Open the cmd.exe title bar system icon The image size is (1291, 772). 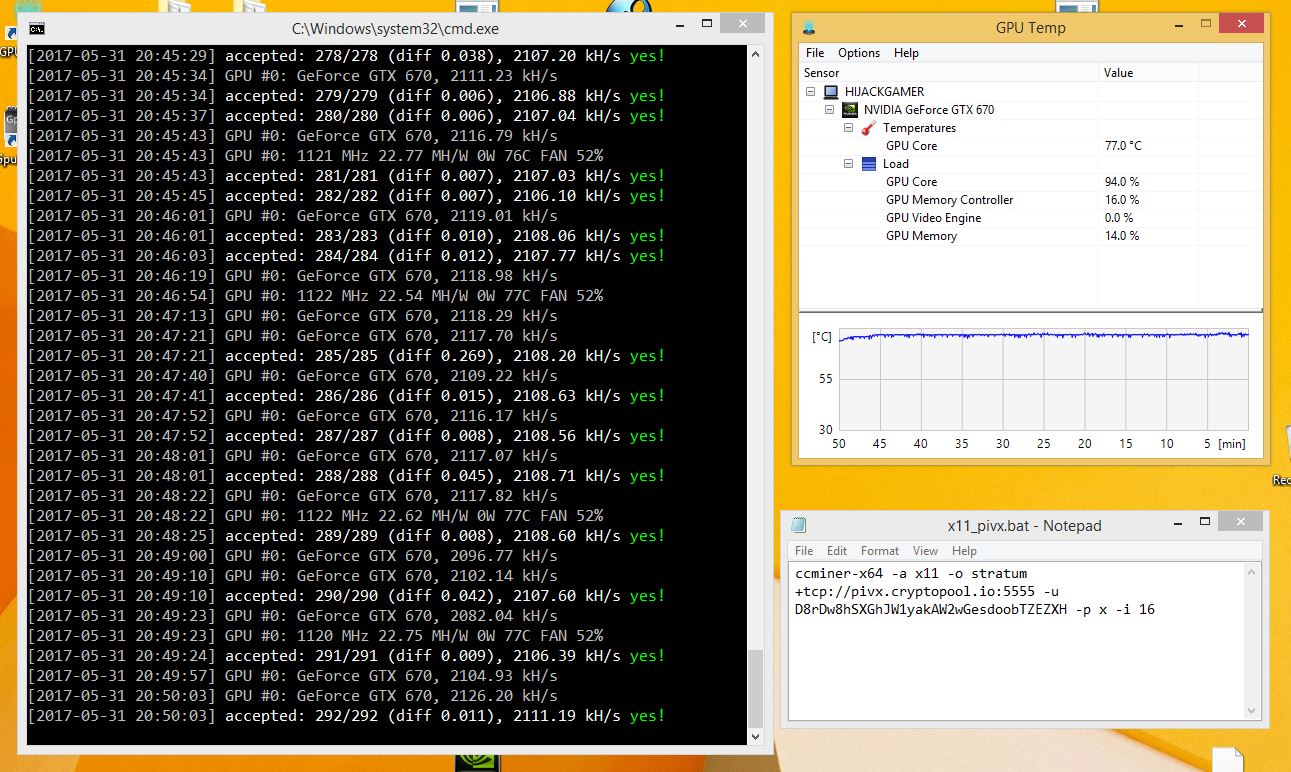[x=37, y=29]
